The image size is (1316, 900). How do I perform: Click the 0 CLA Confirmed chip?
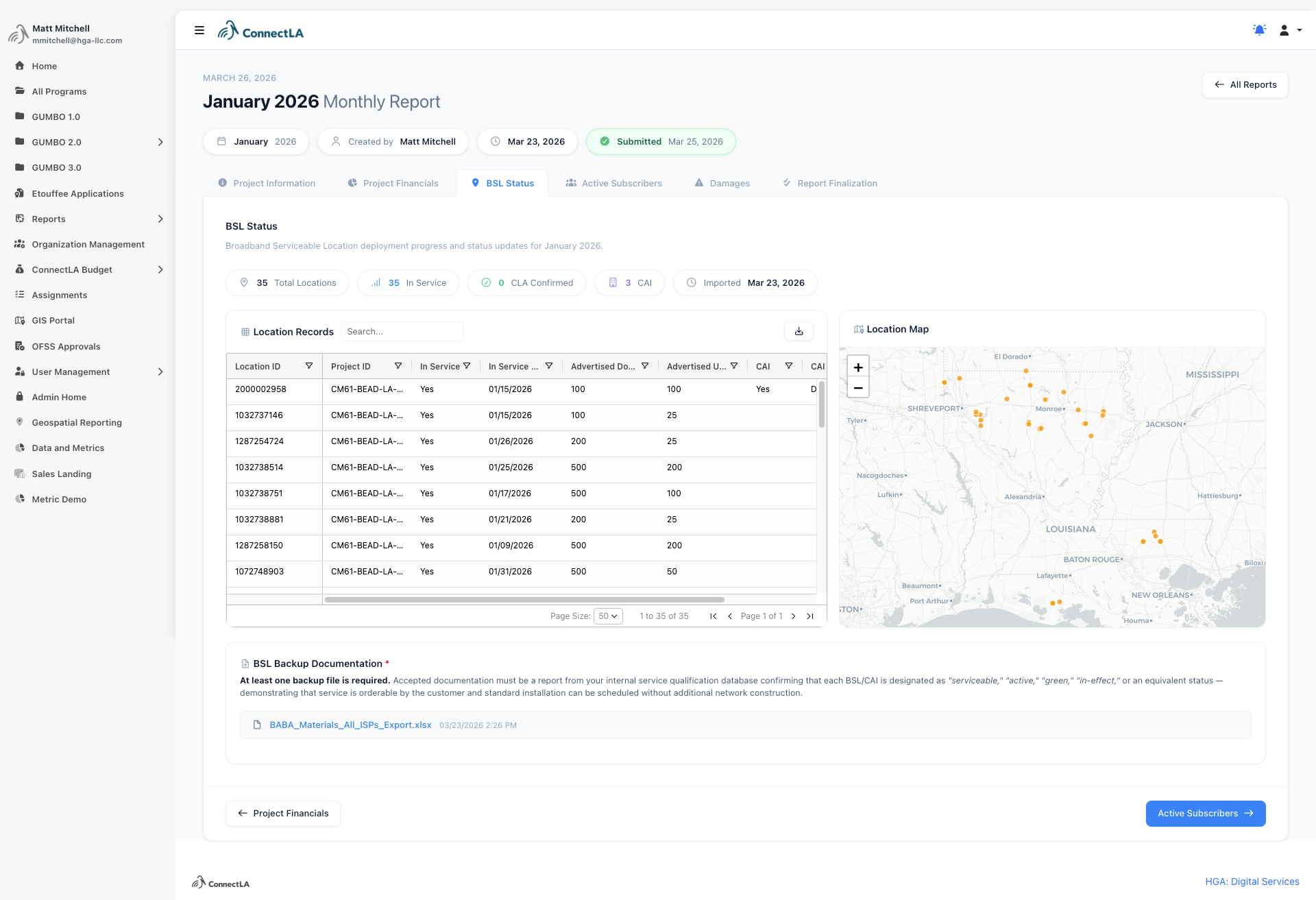point(526,282)
